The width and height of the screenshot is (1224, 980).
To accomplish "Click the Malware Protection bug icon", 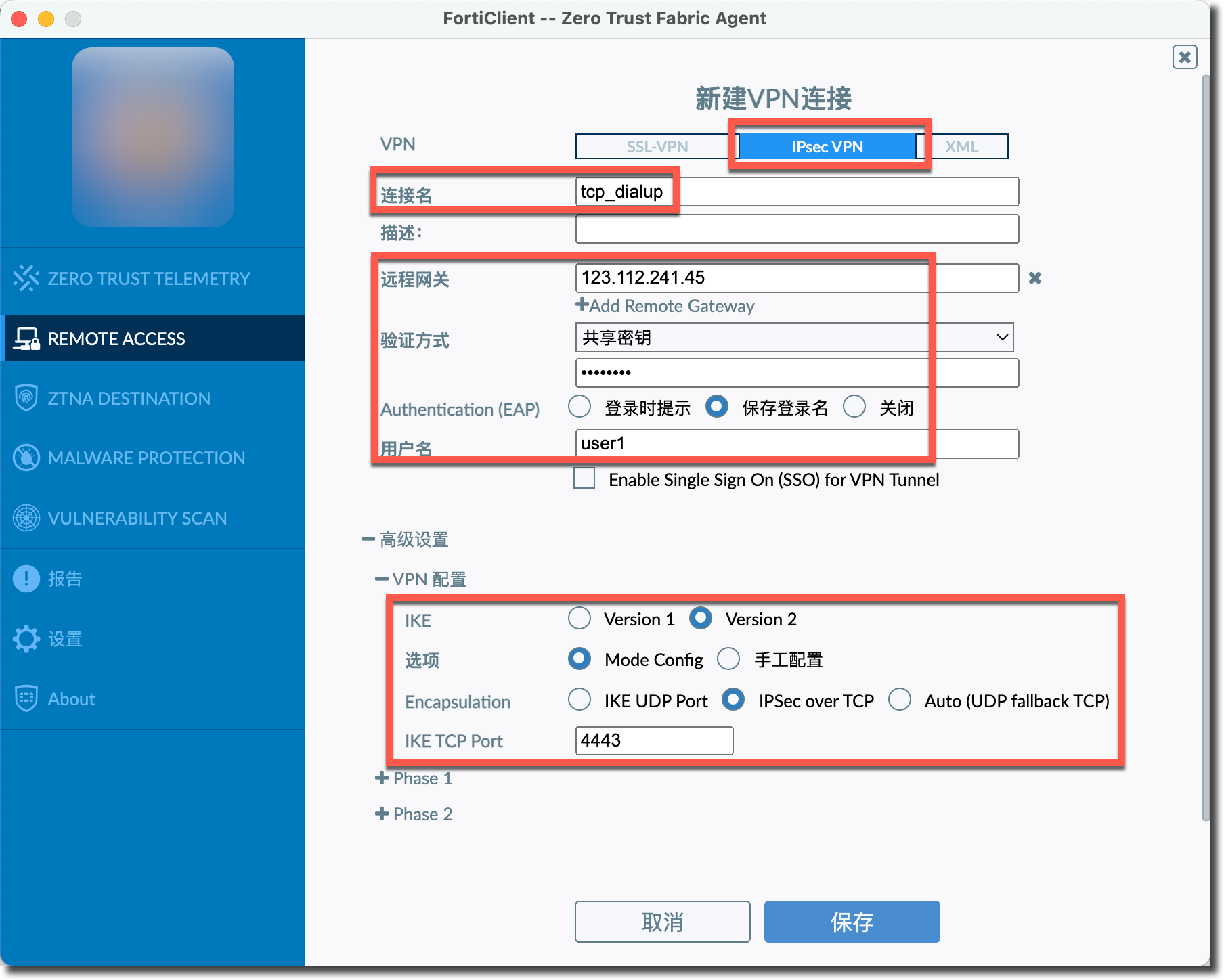I will [x=26, y=458].
